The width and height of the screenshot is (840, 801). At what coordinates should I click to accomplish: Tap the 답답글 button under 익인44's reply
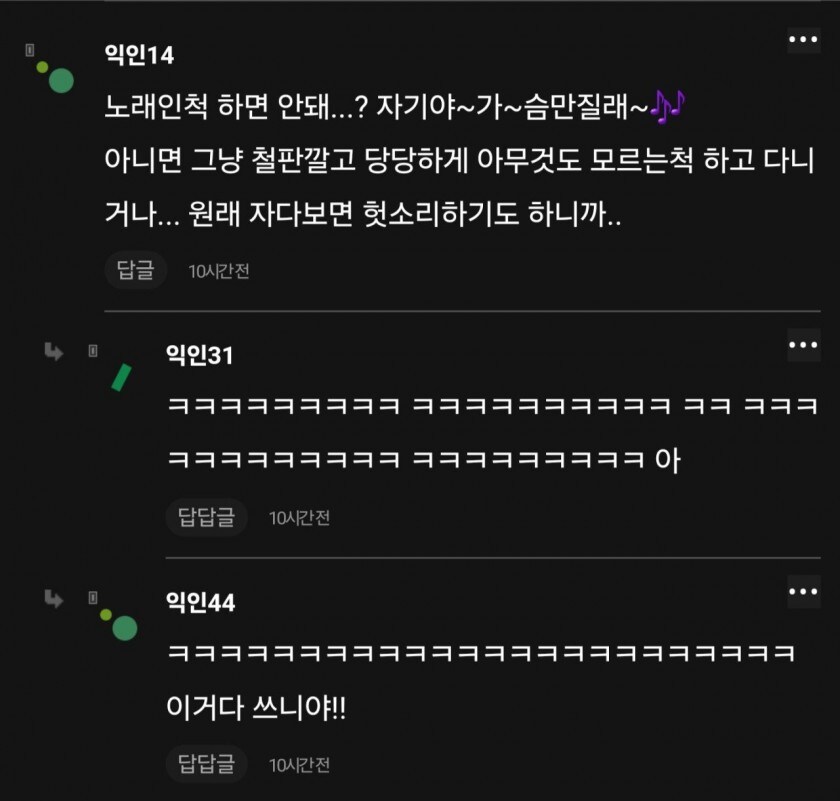click(x=205, y=764)
